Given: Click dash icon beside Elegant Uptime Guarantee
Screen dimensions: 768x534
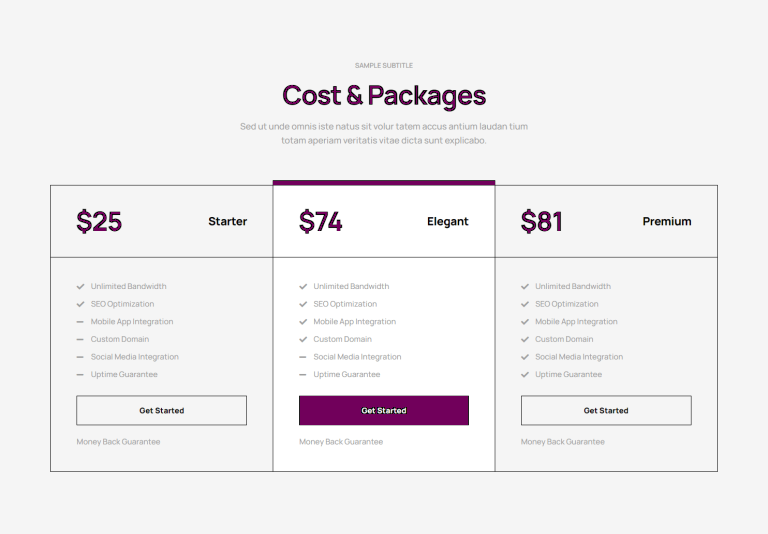Looking at the screenshot, I should click(303, 375).
